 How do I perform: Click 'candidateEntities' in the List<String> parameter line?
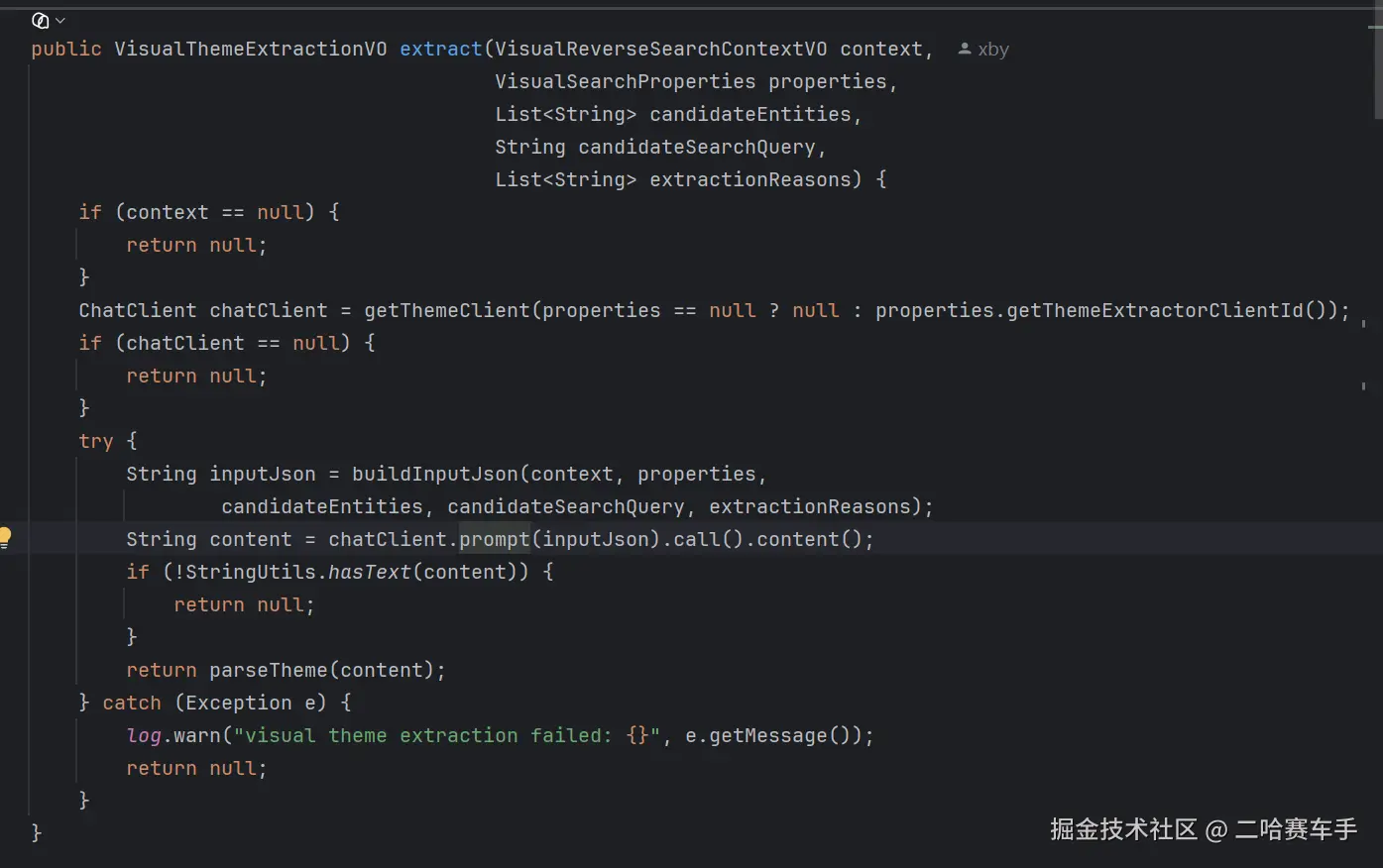pyautogui.click(x=750, y=114)
